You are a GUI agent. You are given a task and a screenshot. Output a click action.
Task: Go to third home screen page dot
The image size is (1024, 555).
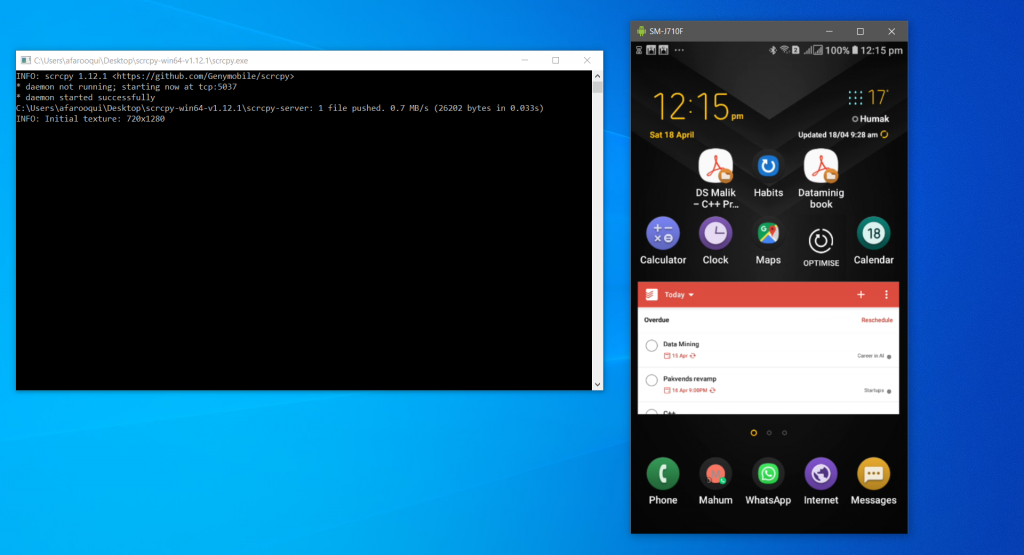click(x=784, y=433)
